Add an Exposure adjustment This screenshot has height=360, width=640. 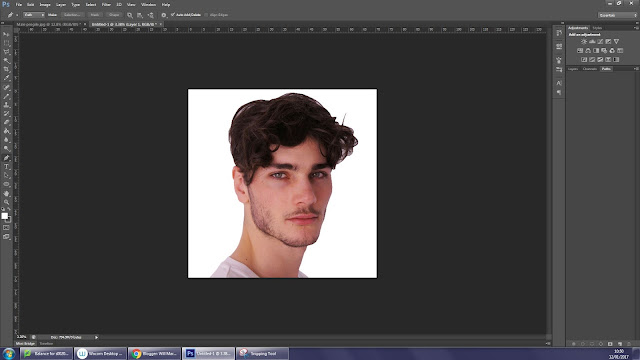(x=608, y=42)
